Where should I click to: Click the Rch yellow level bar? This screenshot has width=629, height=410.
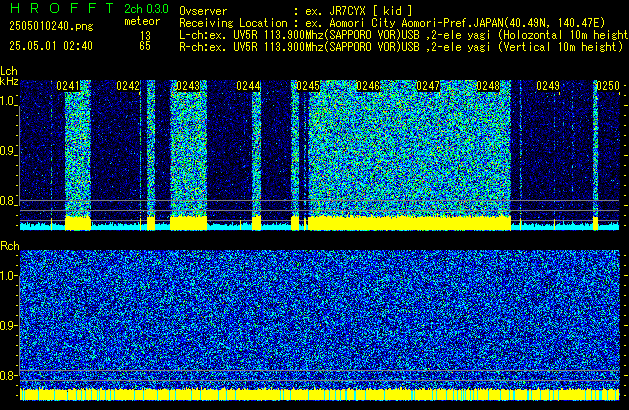(x=319, y=394)
